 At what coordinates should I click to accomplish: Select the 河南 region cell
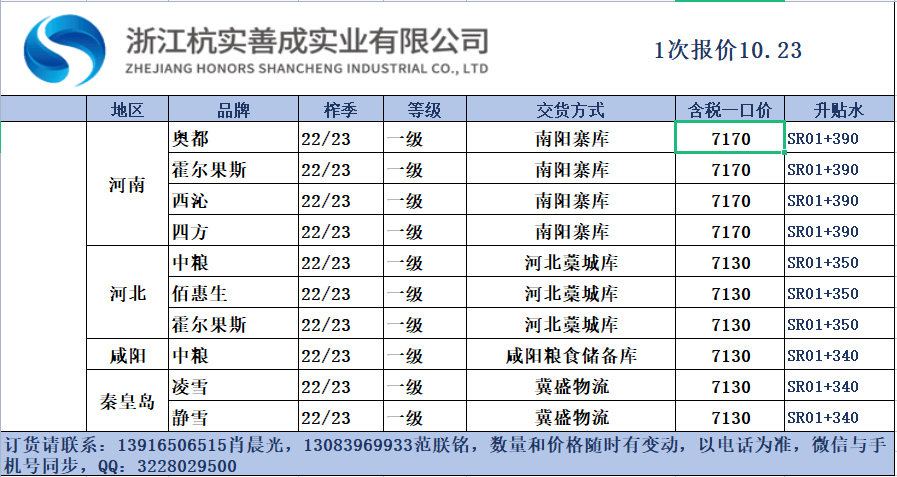point(127,185)
